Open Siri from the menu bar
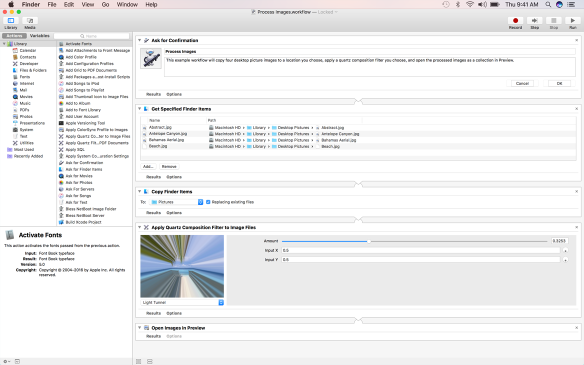Image resolution: width=584 pixels, height=365 pixels. click(559, 4)
